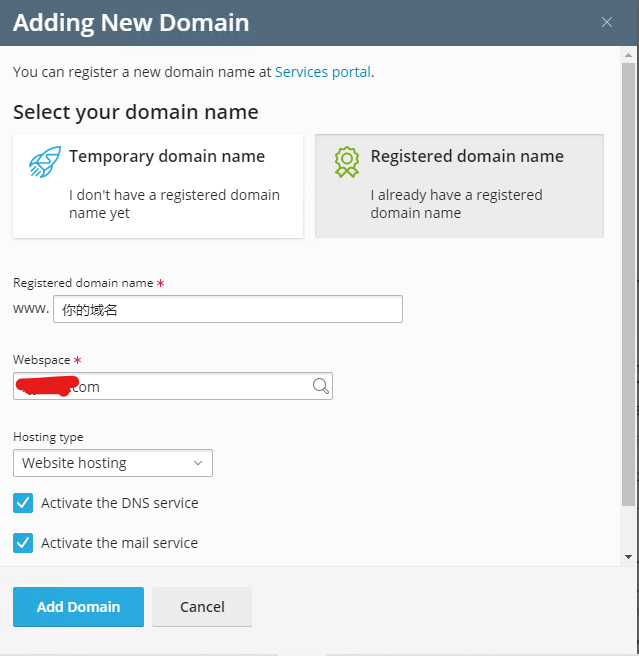Viewport: 639px width, 656px height.
Task: Open the Services portal link
Action: 322,72
